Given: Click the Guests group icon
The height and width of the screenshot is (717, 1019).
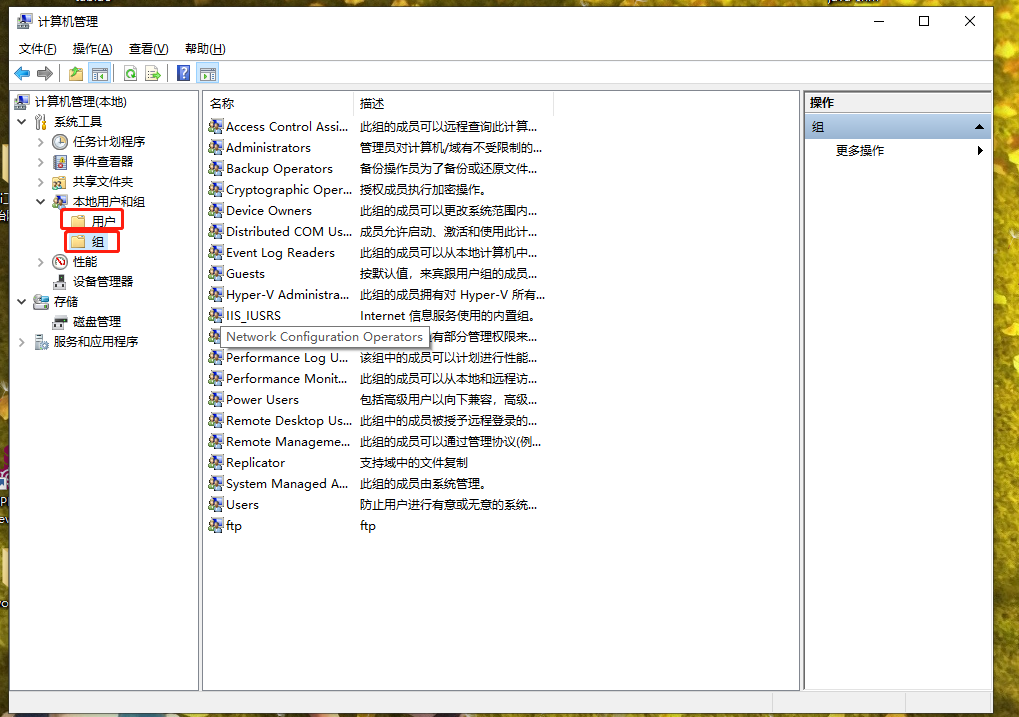Looking at the screenshot, I should (216, 274).
